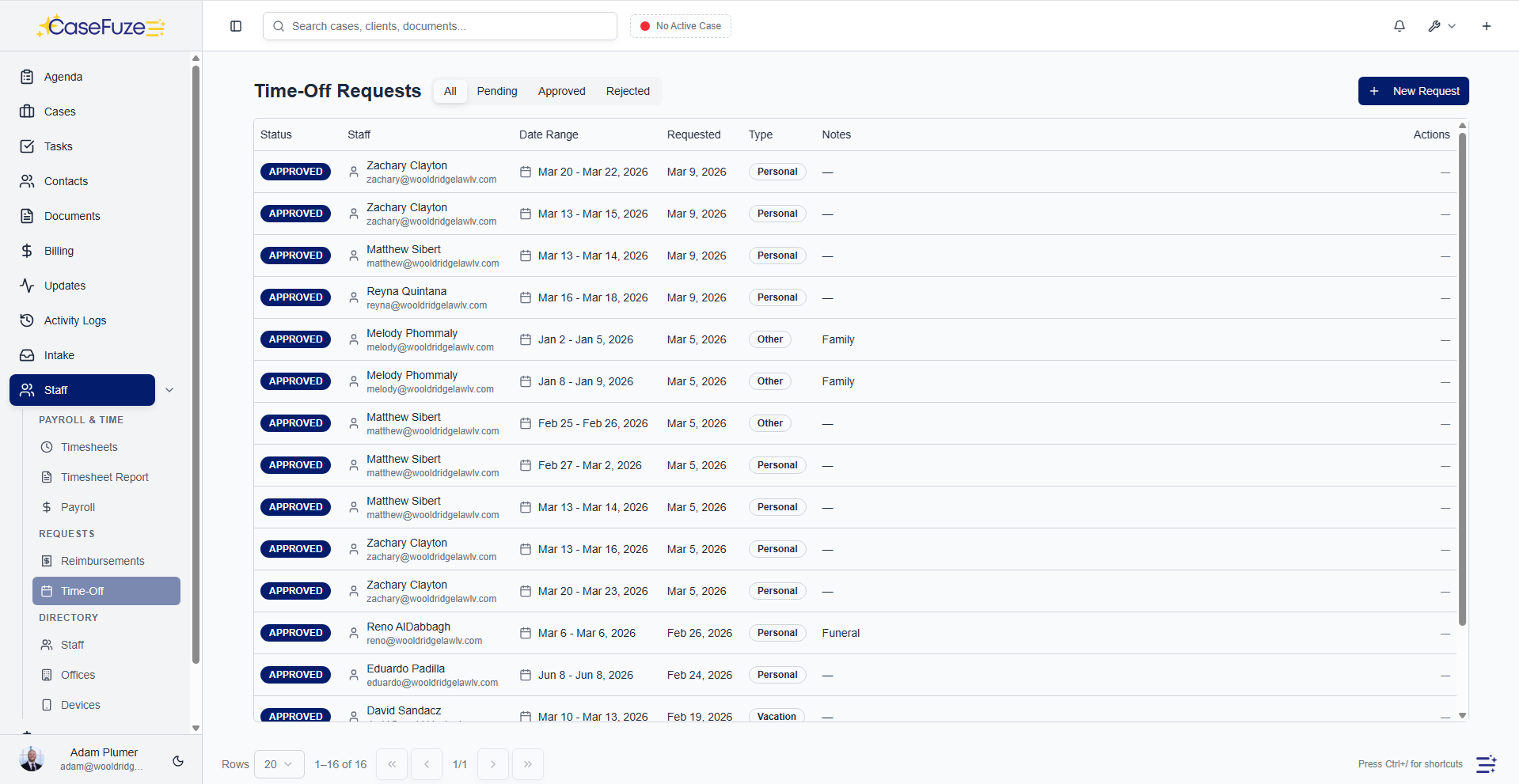The image size is (1519, 784).
Task: Open the Rows per page dropdown
Action: point(279,764)
